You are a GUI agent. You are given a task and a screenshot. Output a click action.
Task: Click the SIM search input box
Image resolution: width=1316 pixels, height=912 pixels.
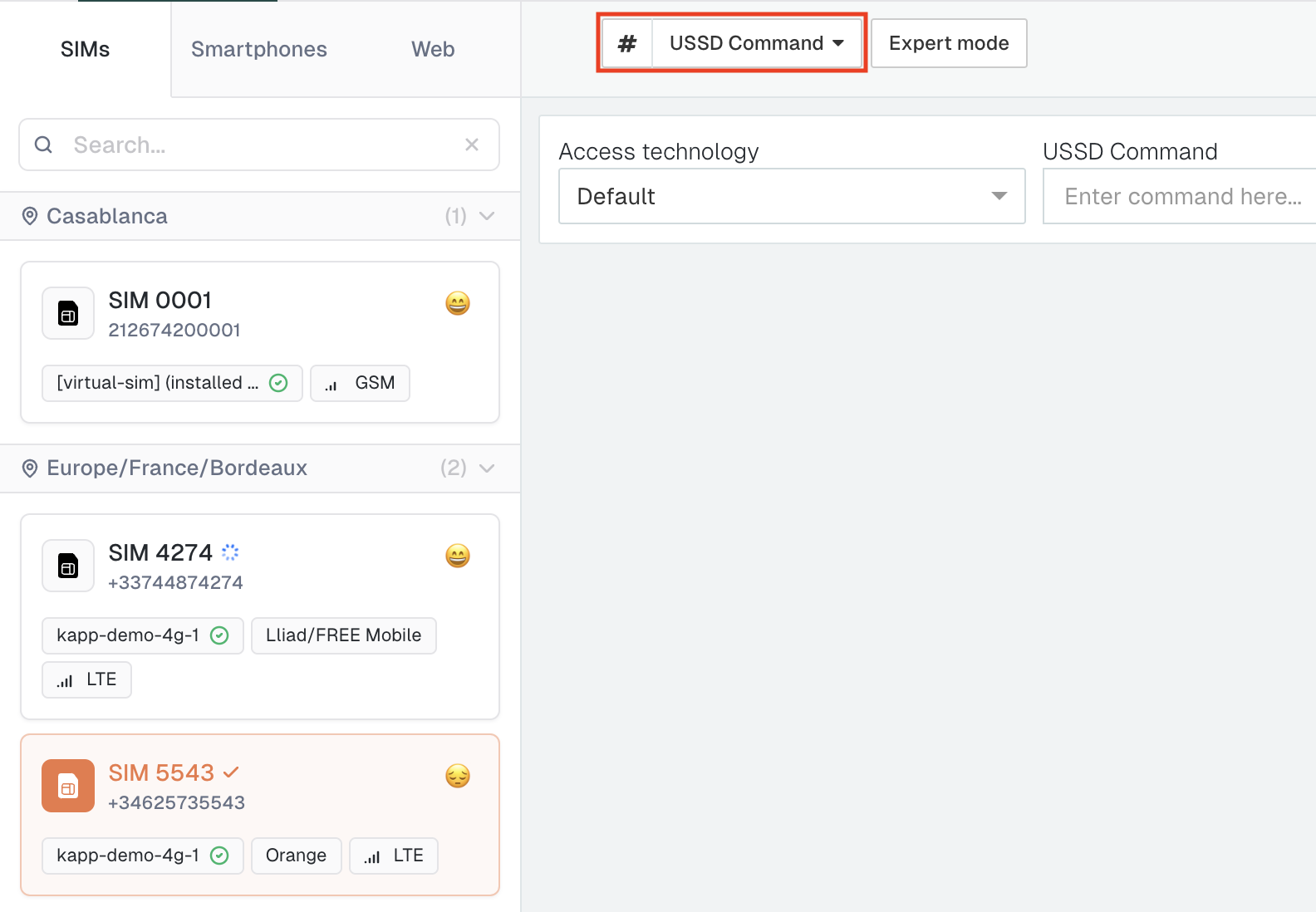258,145
